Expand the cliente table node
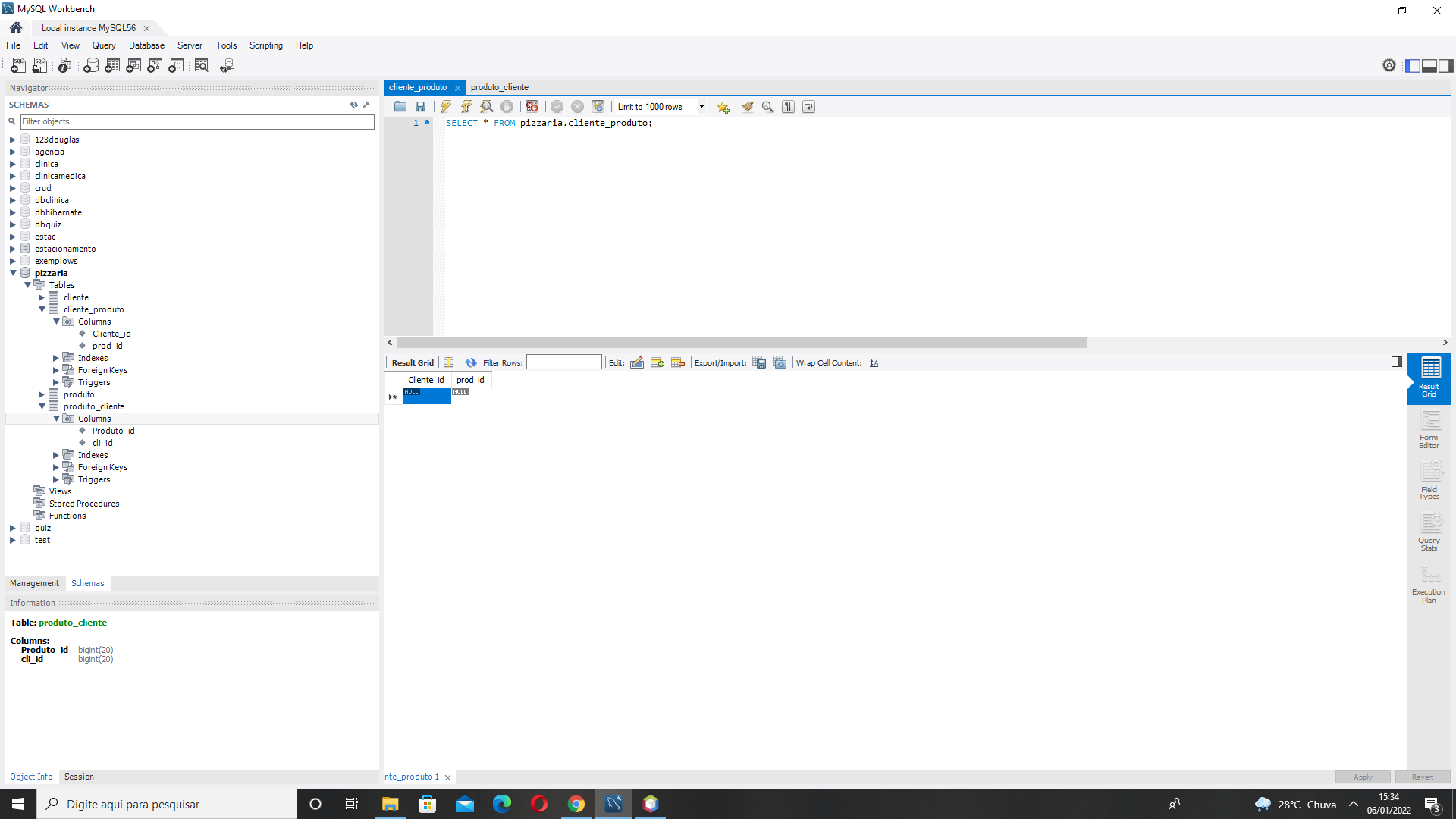1456x819 pixels. 42,297
